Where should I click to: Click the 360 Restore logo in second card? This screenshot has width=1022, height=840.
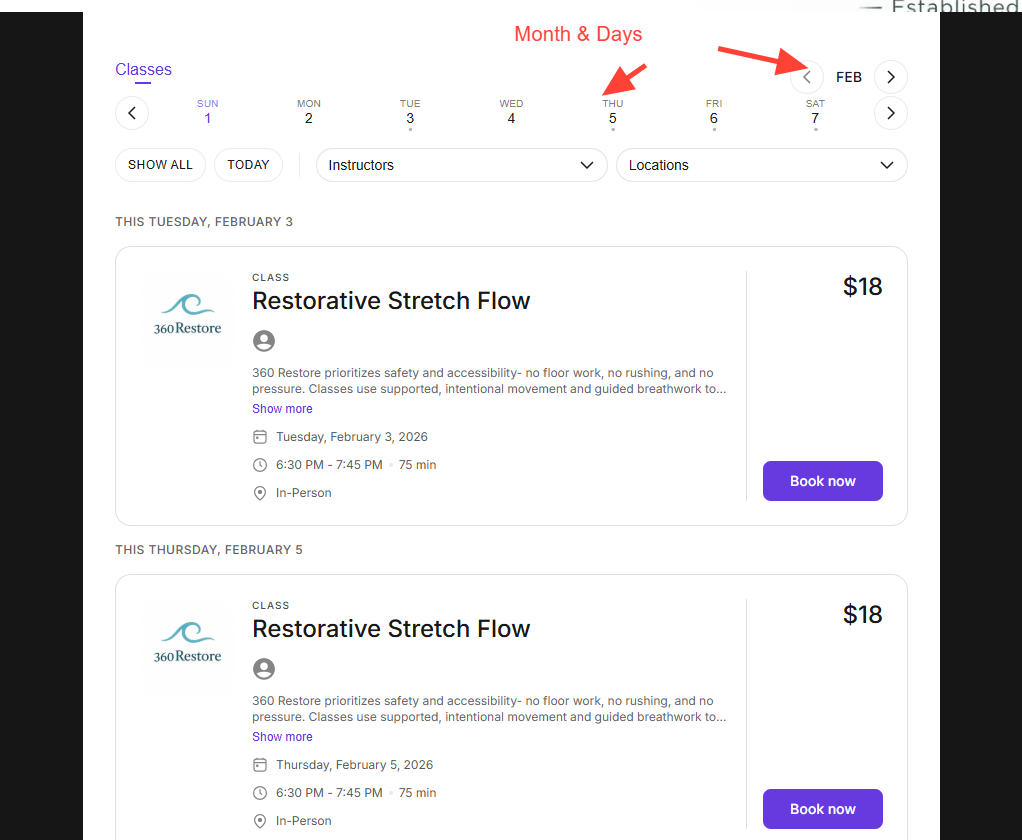click(x=188, y=643)
